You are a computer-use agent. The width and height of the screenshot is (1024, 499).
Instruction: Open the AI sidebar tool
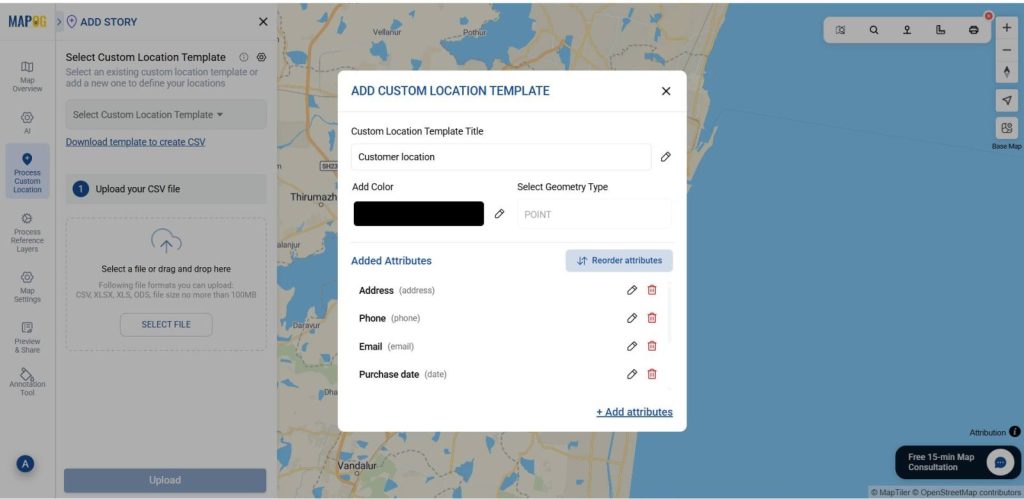click(27, 121)
